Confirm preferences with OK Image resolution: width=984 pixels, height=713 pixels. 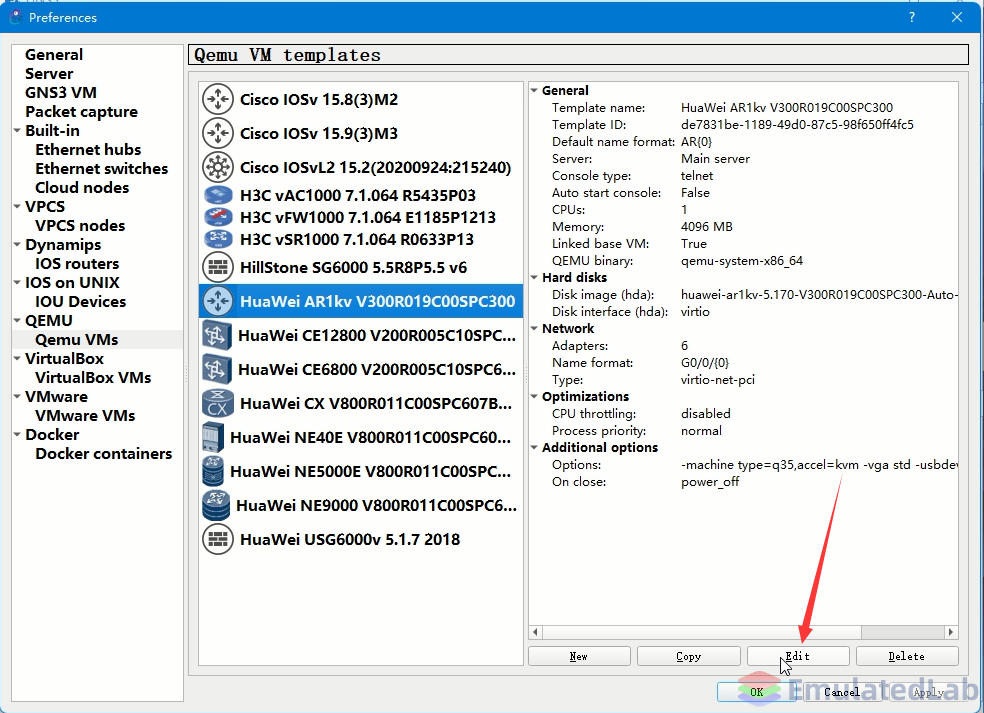tap(757, 692)
